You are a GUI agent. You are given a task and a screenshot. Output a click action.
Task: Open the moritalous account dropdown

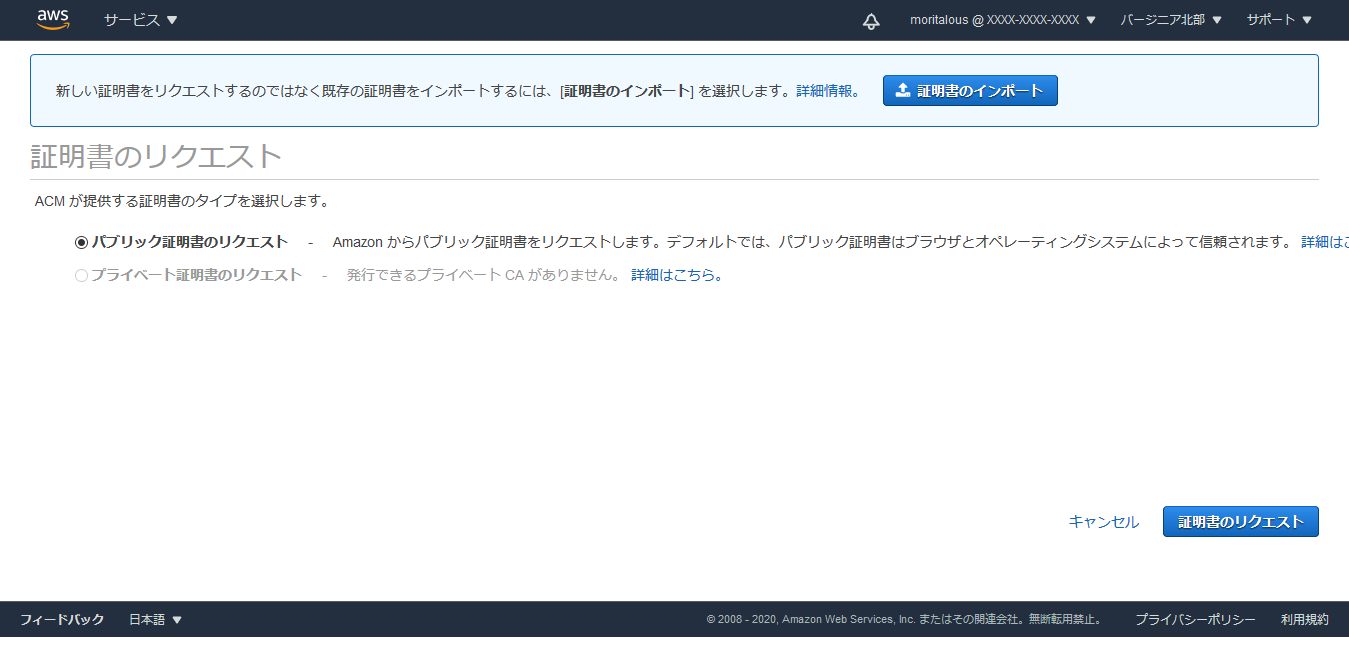click(x=1002, y=20)
